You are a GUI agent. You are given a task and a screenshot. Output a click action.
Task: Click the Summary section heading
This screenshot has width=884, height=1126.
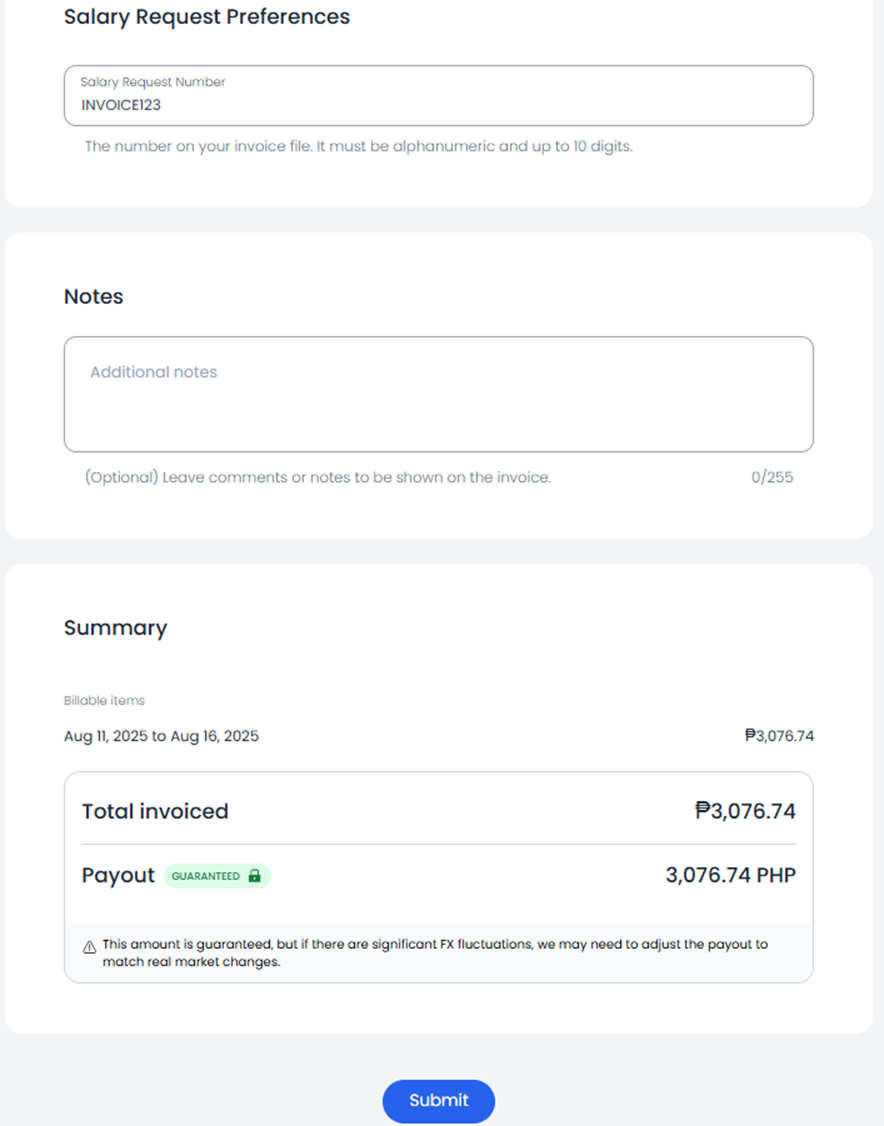click(115, 628)
